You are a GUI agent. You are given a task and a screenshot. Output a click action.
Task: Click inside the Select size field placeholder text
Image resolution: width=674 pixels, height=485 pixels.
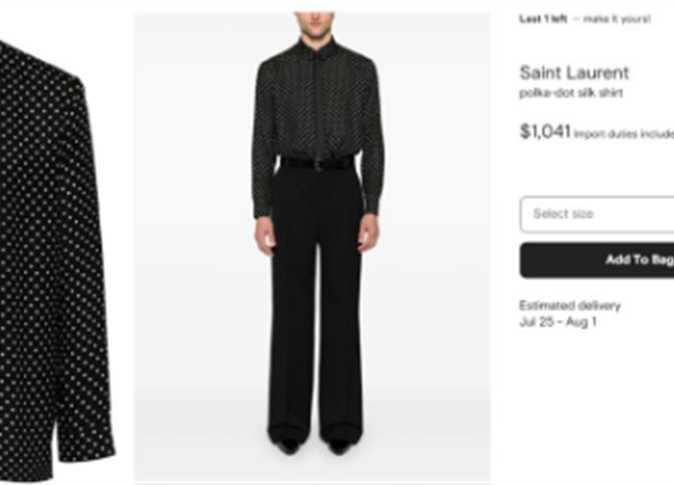click(563, 214)
